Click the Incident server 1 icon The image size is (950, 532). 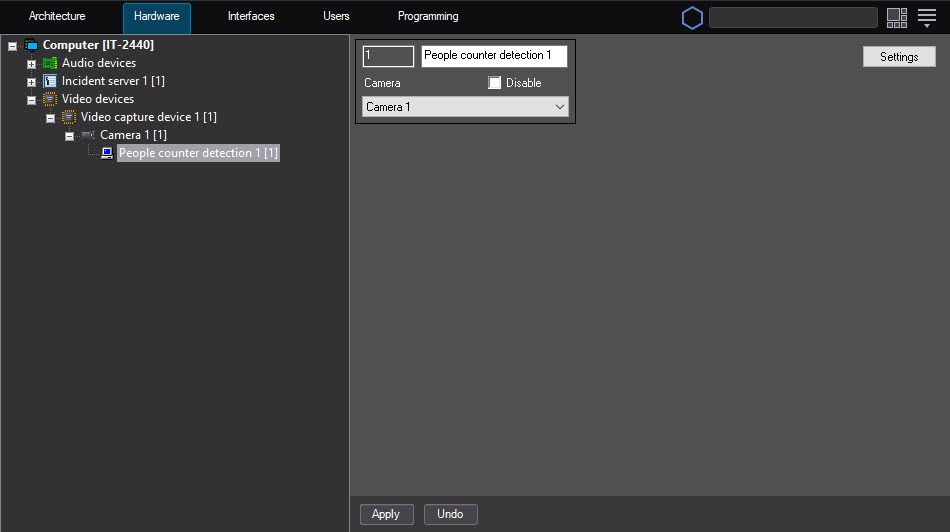point(50,81)
